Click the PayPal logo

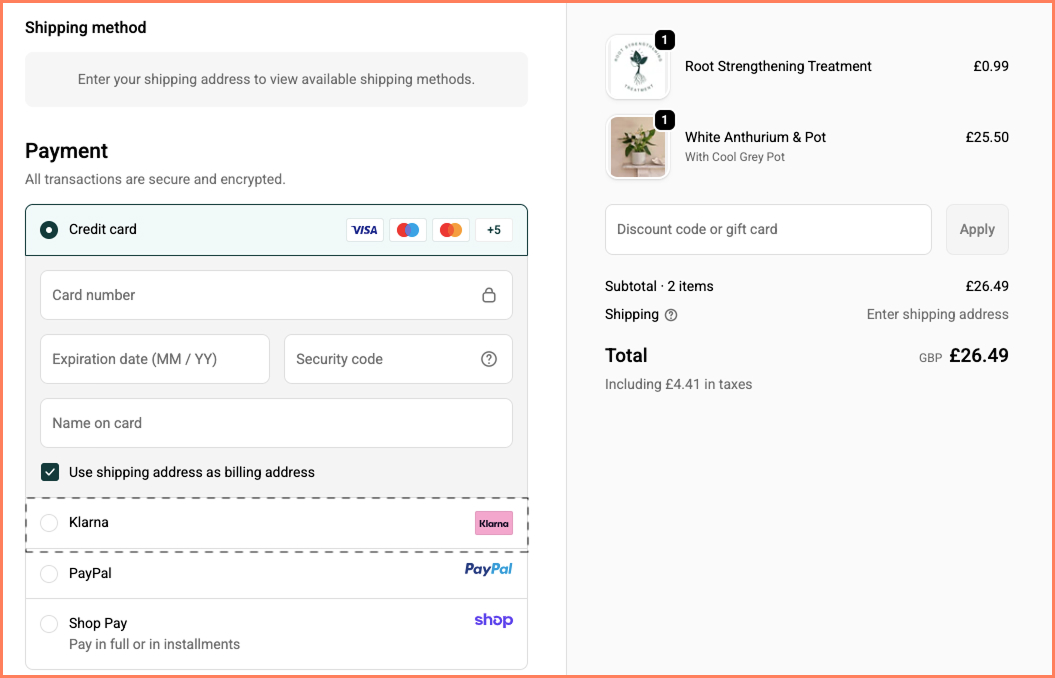tap(488, 570)
